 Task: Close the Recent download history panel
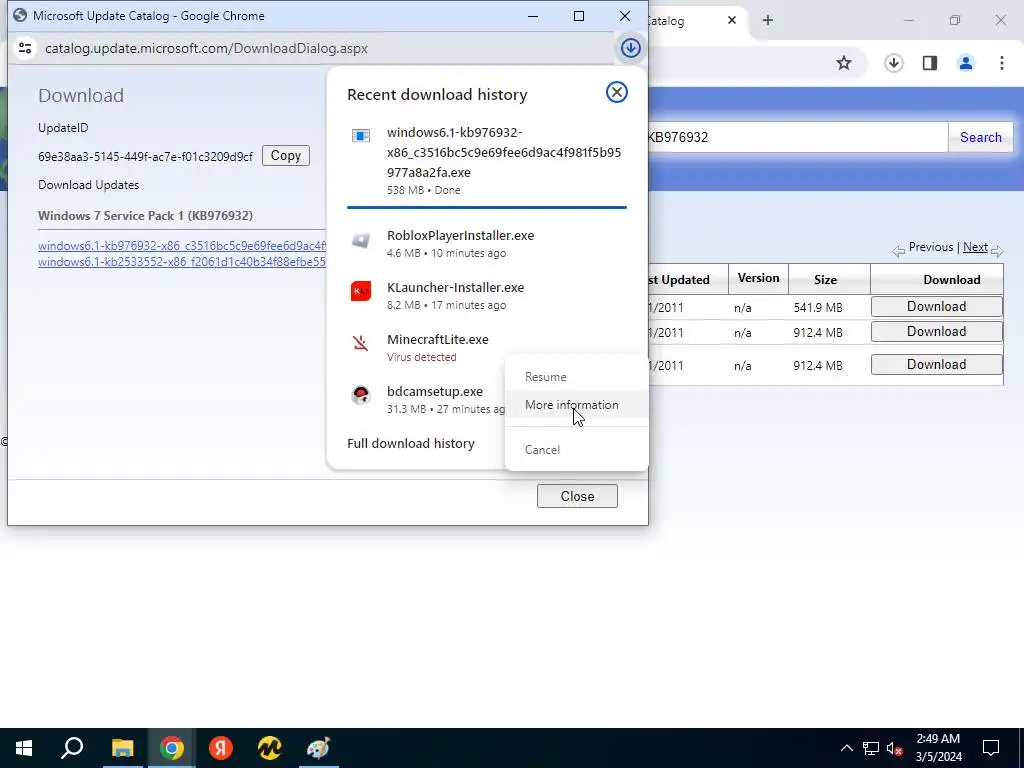click(x=616, y=92)
